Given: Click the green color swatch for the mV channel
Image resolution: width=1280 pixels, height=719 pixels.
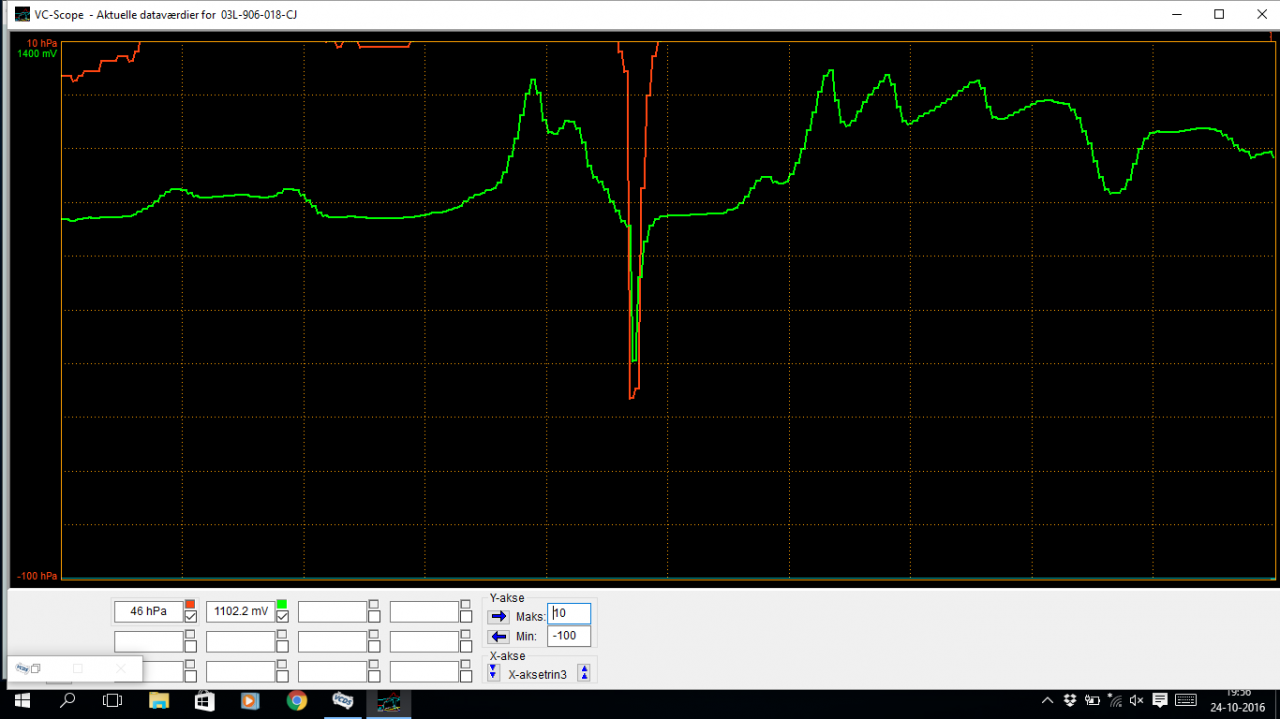Looking at the screenshot, I should coord(282,603).
